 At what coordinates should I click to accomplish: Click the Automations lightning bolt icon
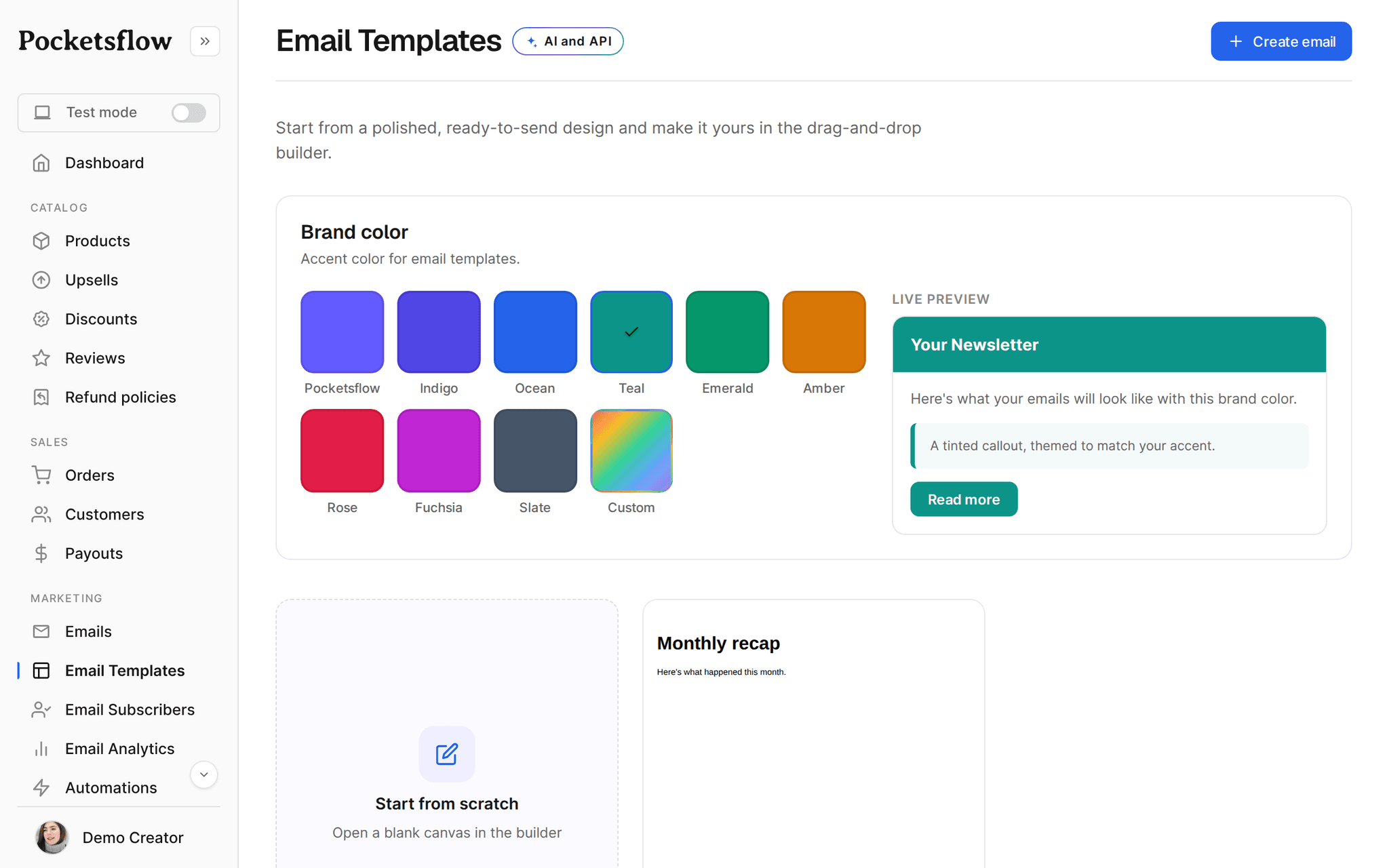(x=41, y=788)
